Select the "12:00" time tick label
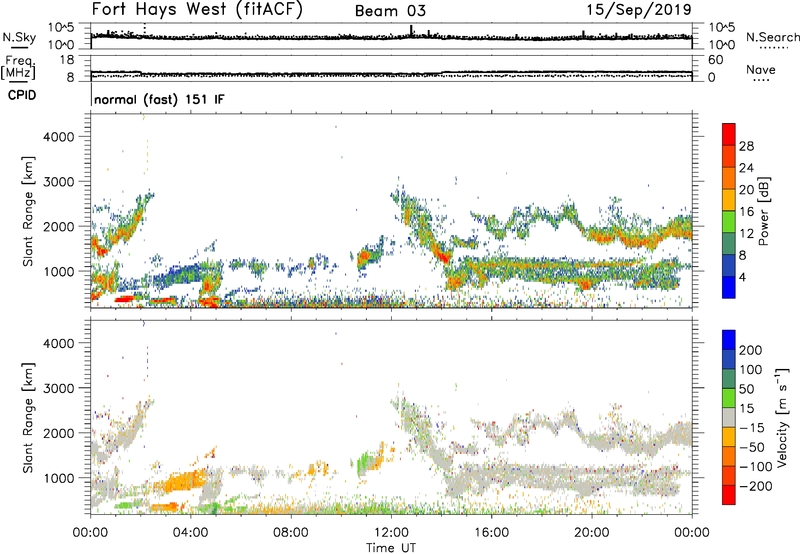This screenshot has height=554, width=800. [391, 533]
